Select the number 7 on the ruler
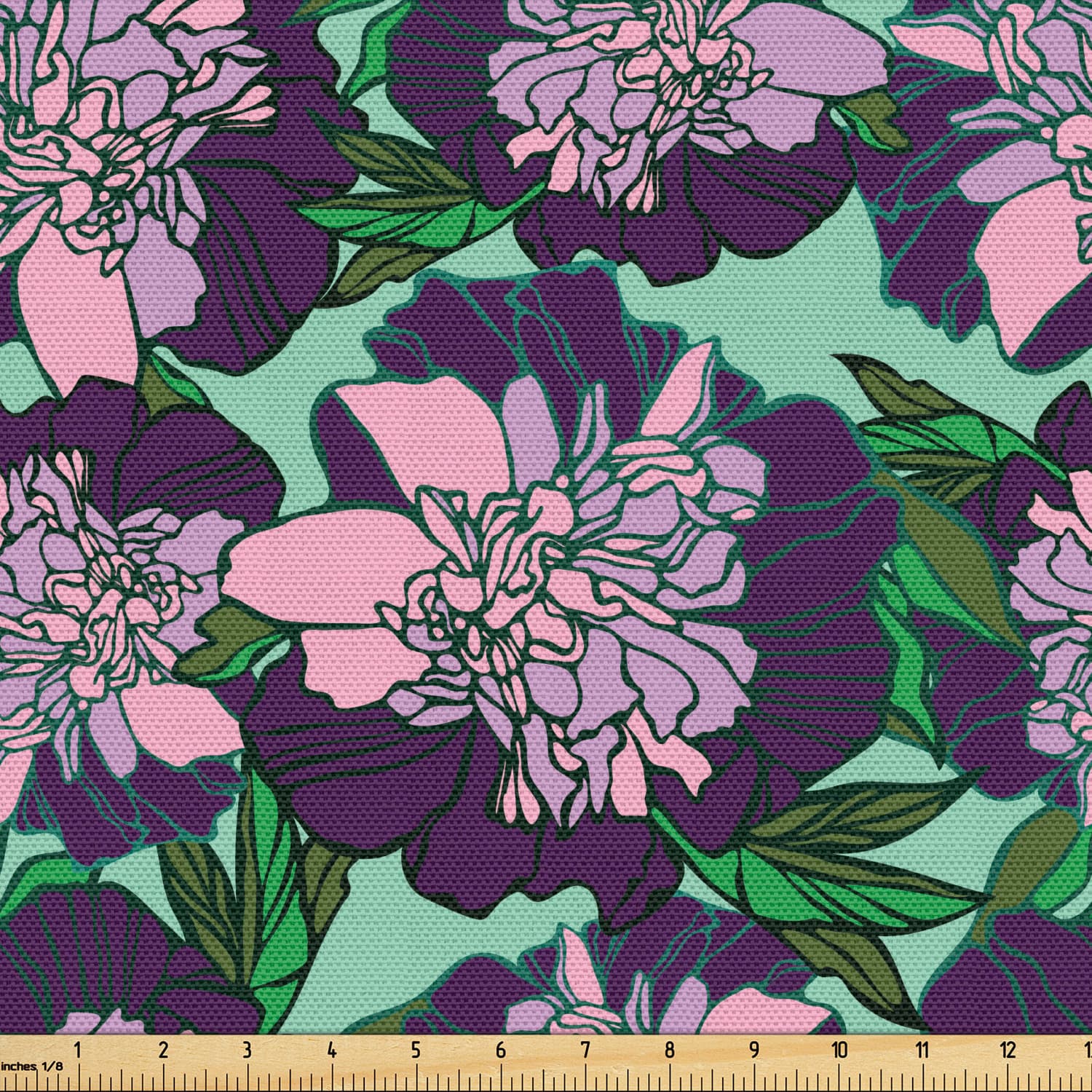This screenshot has height=1092, width=1092. tap(585, 1049)
